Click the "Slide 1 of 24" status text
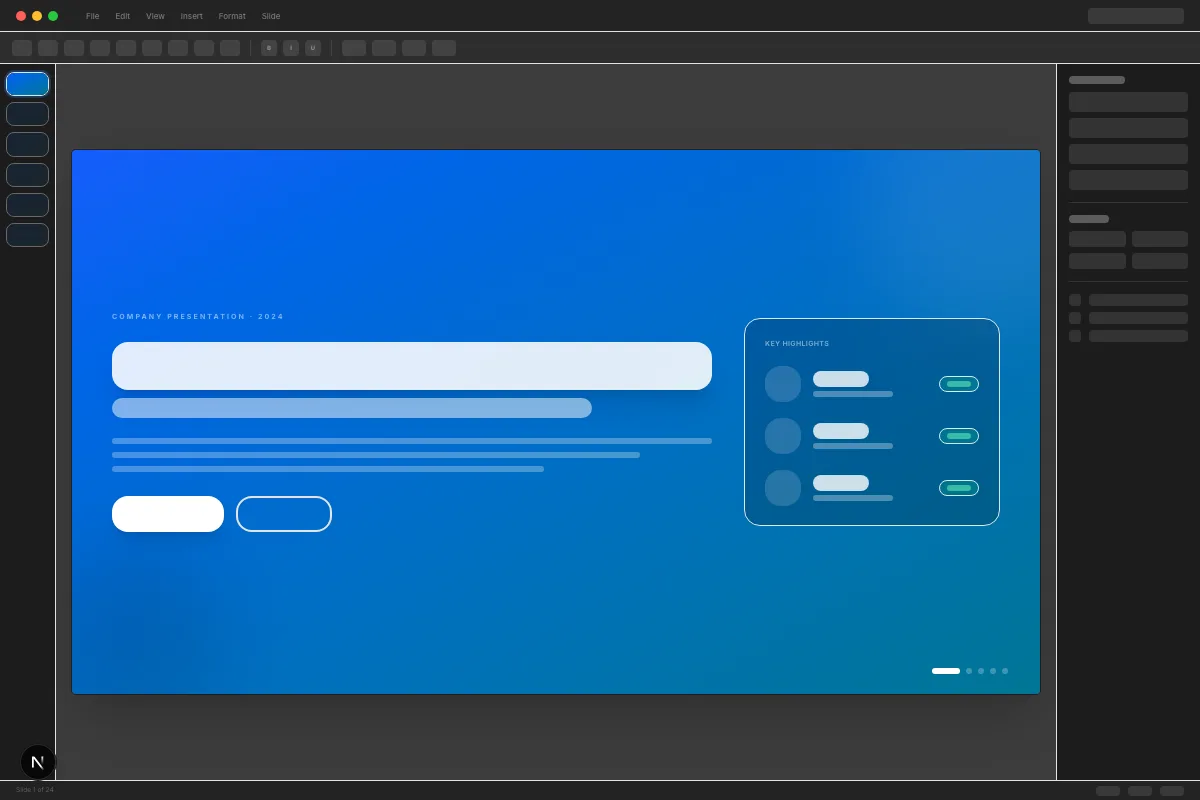 [35, 790]
